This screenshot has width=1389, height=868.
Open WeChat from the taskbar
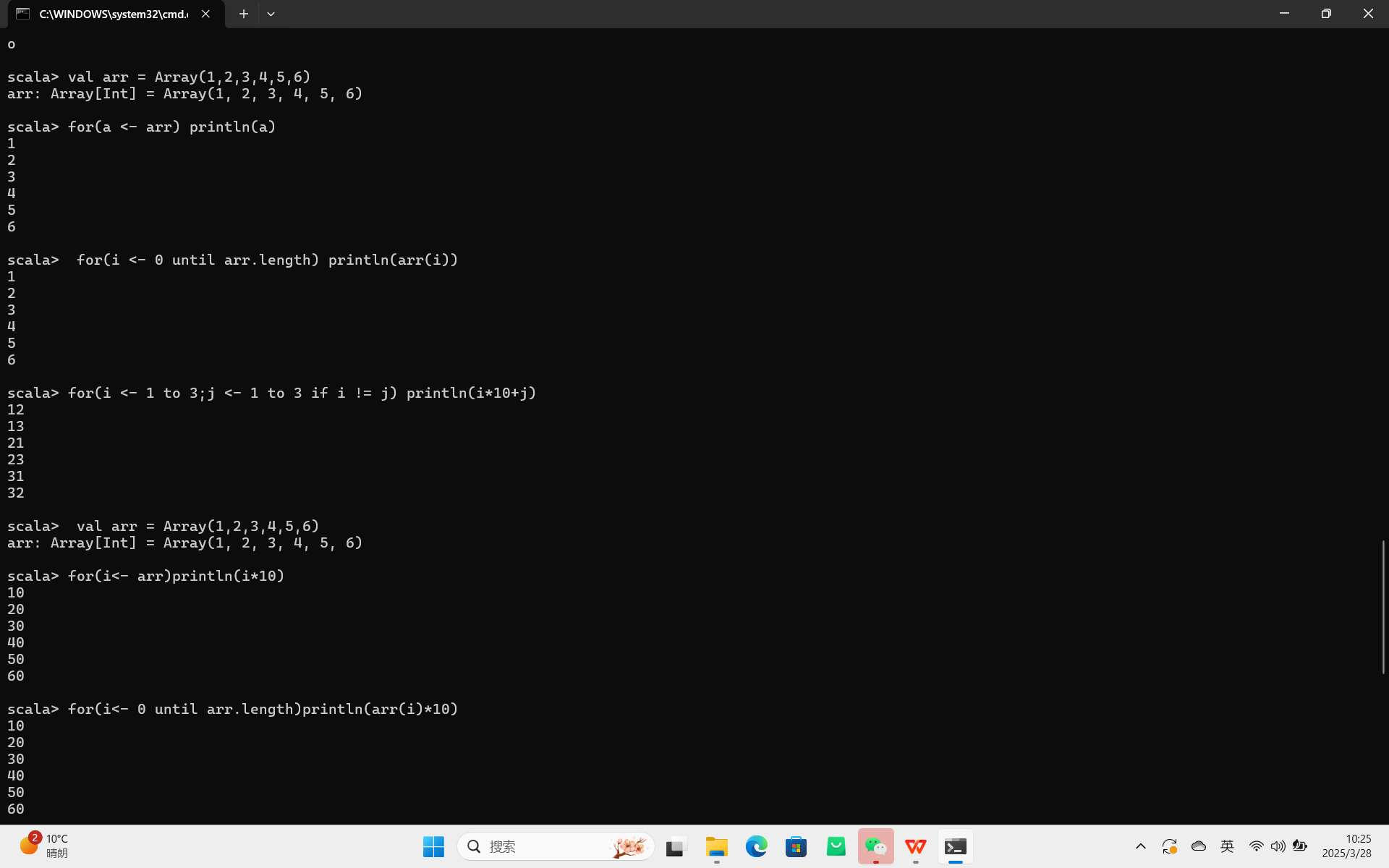875,846
